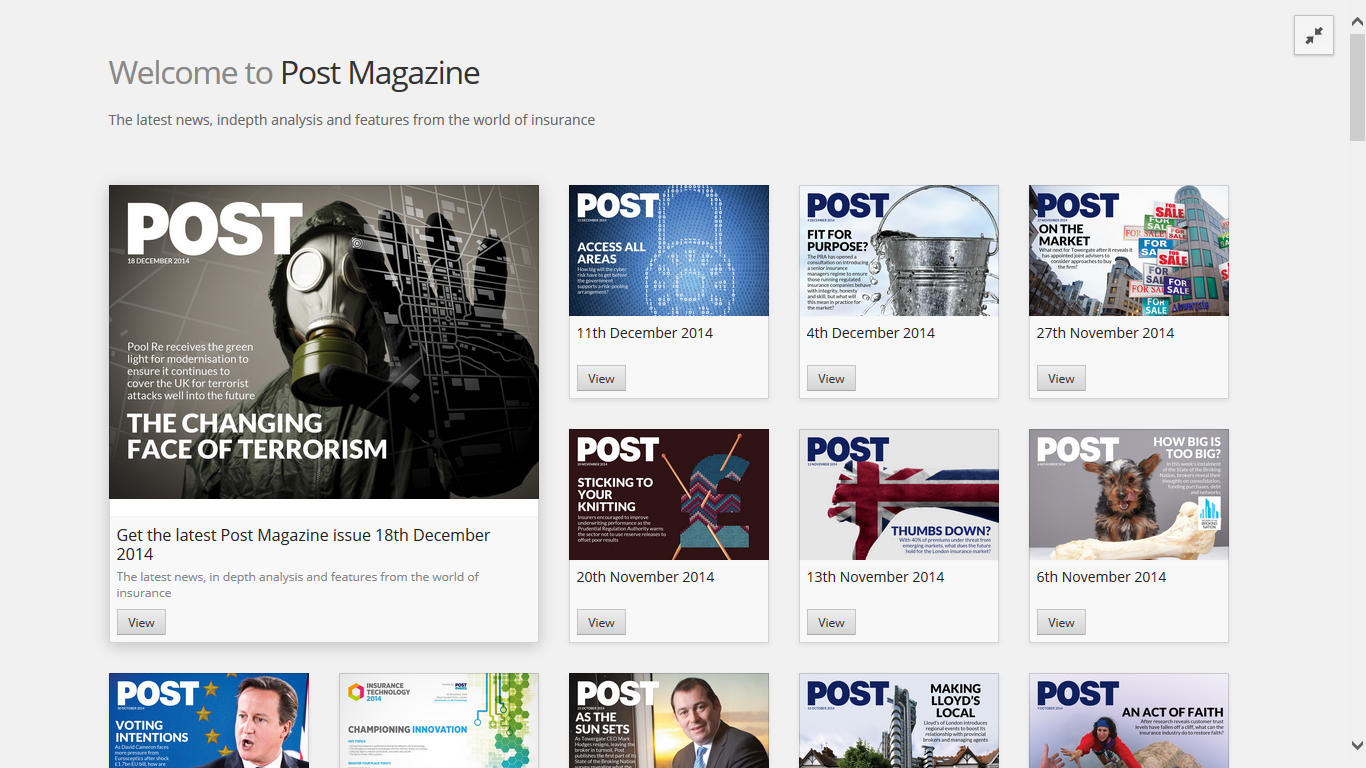Click View for the 4th December 2014 issue

tap(830, 377)
